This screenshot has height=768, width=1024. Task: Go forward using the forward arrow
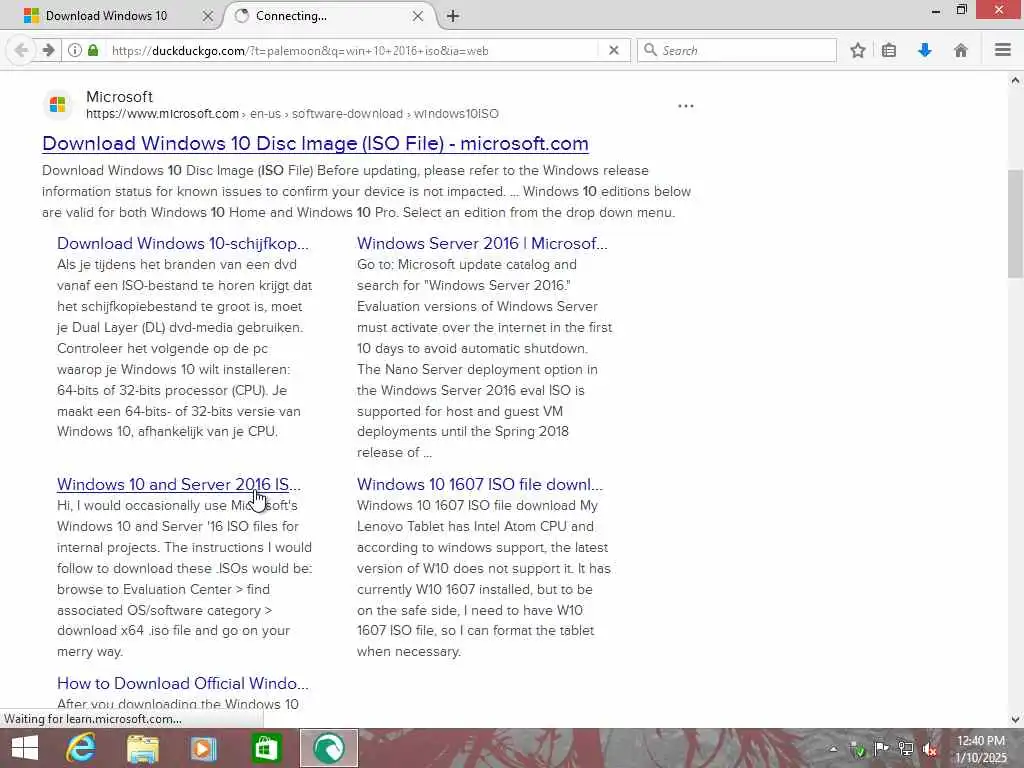(48, 50)
